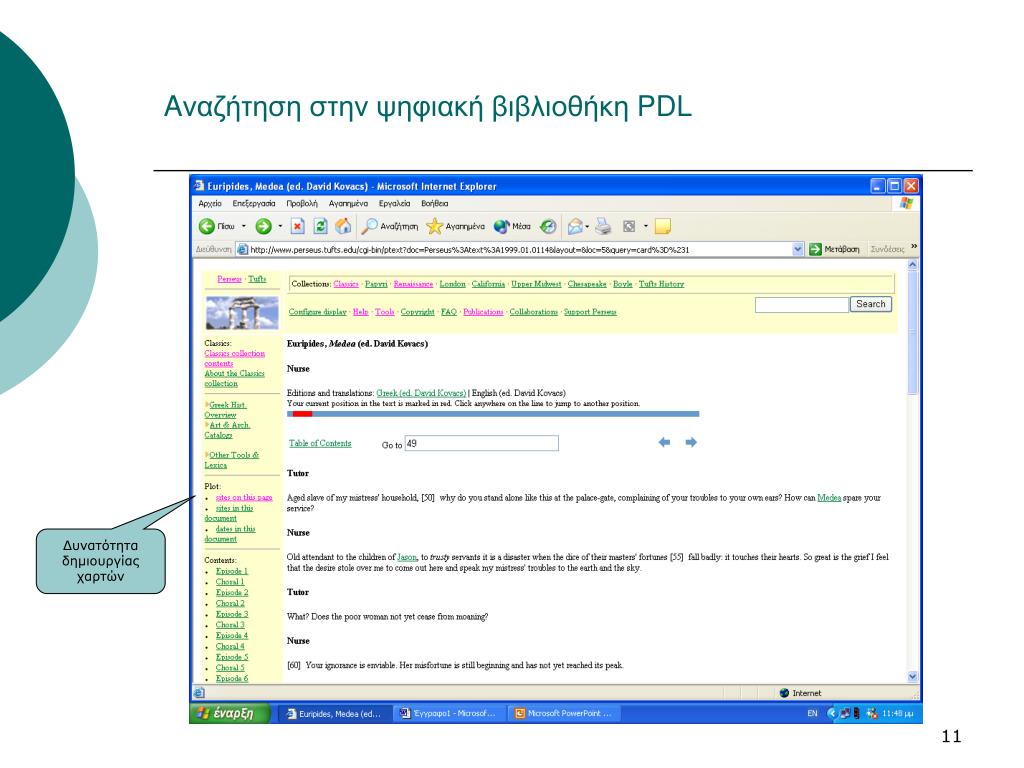Open dropdown next to the Mail icon
Screen dimensions: 1024x768
tap(587, 227)
